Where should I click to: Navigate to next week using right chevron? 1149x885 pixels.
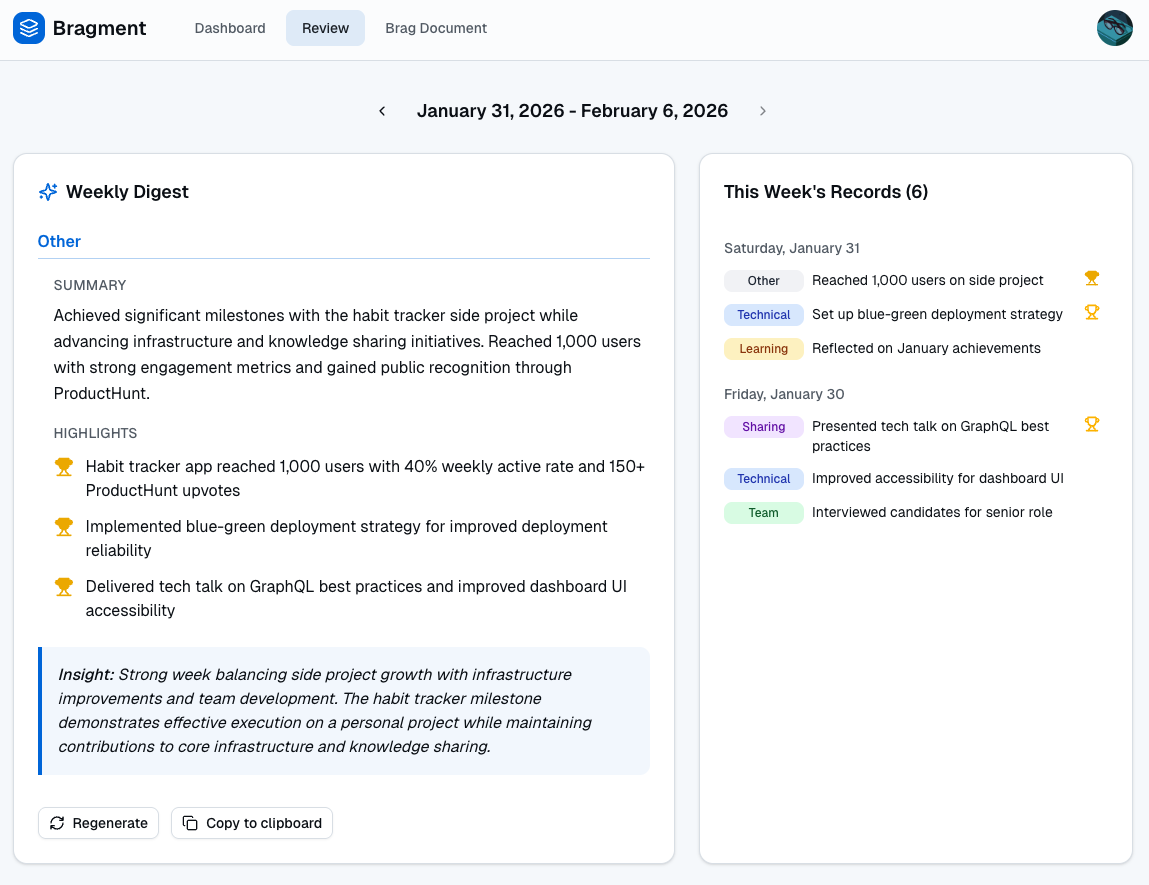pos(763,111)
